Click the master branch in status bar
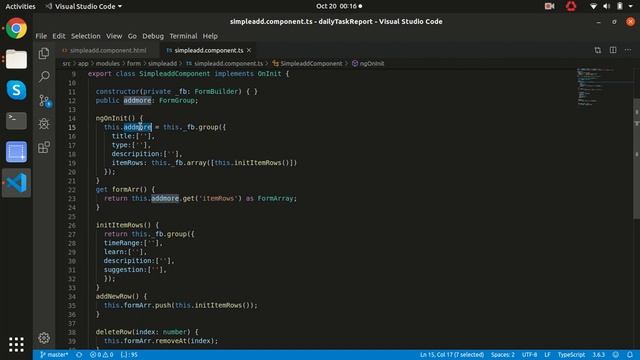Viewport: 640px width, 360px height. point(54,355)
